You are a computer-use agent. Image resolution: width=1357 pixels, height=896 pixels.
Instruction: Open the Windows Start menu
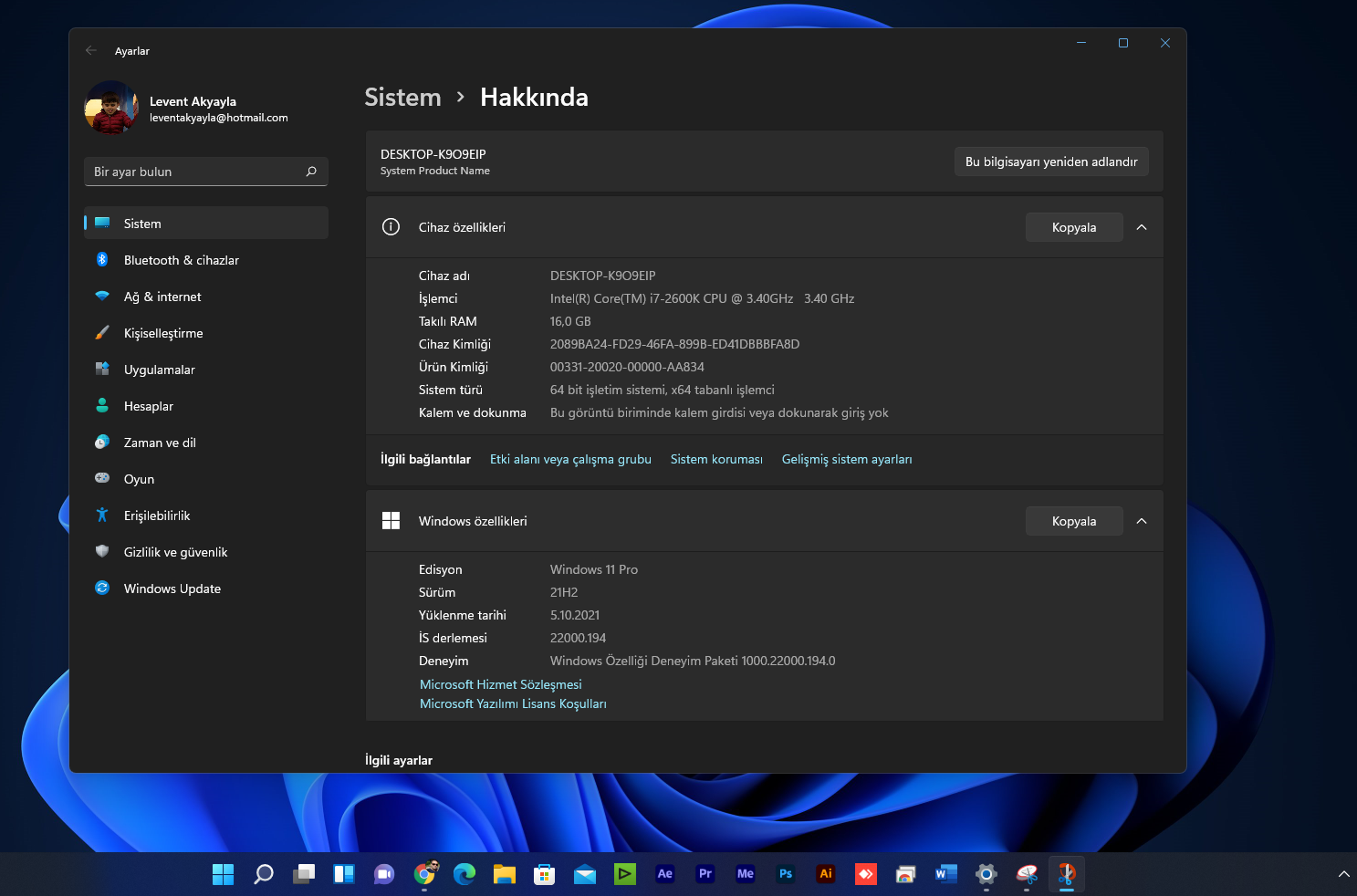click(x=223, y=874)
